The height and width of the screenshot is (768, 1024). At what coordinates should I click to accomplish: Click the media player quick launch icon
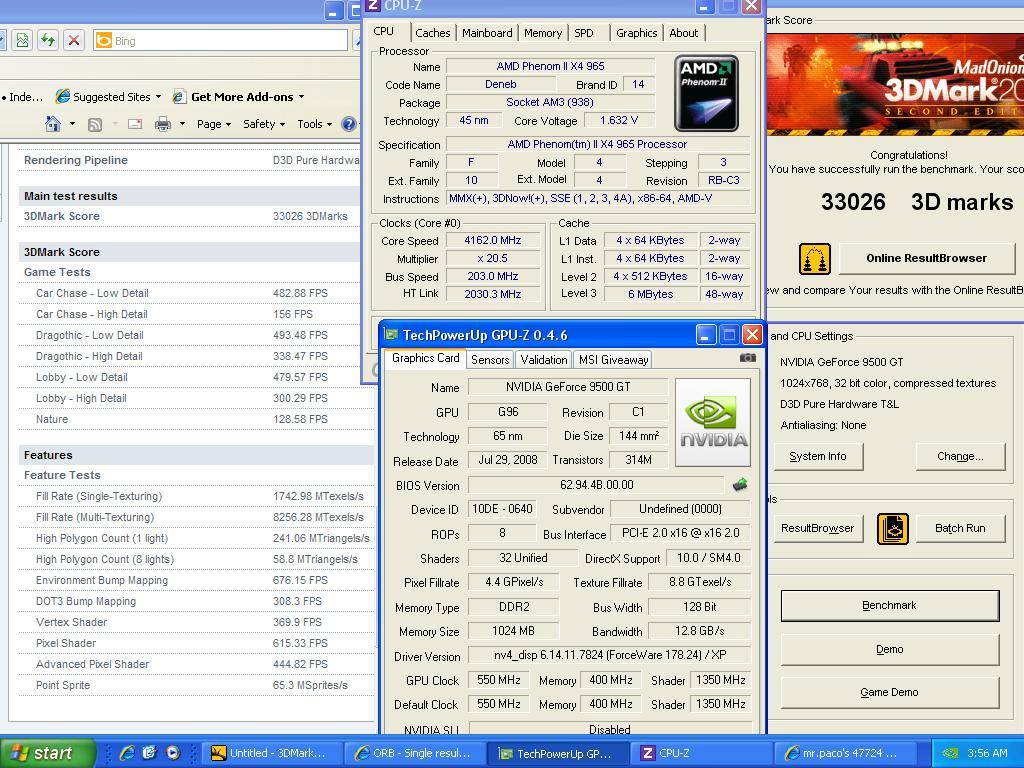[172, 753]
